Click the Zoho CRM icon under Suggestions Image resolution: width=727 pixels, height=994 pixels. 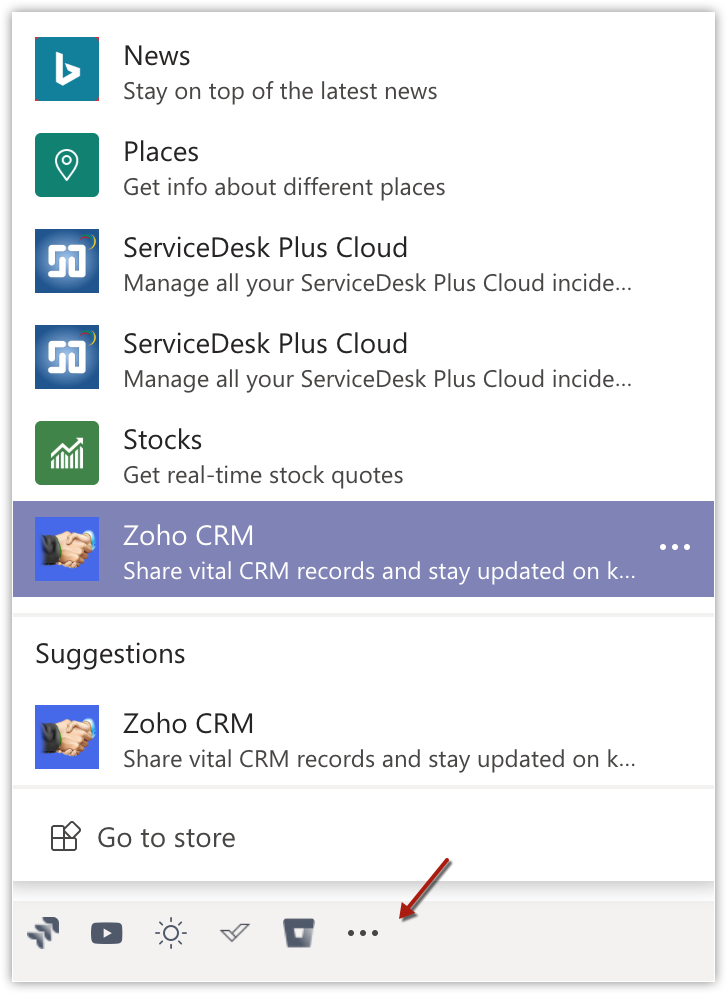67,737
